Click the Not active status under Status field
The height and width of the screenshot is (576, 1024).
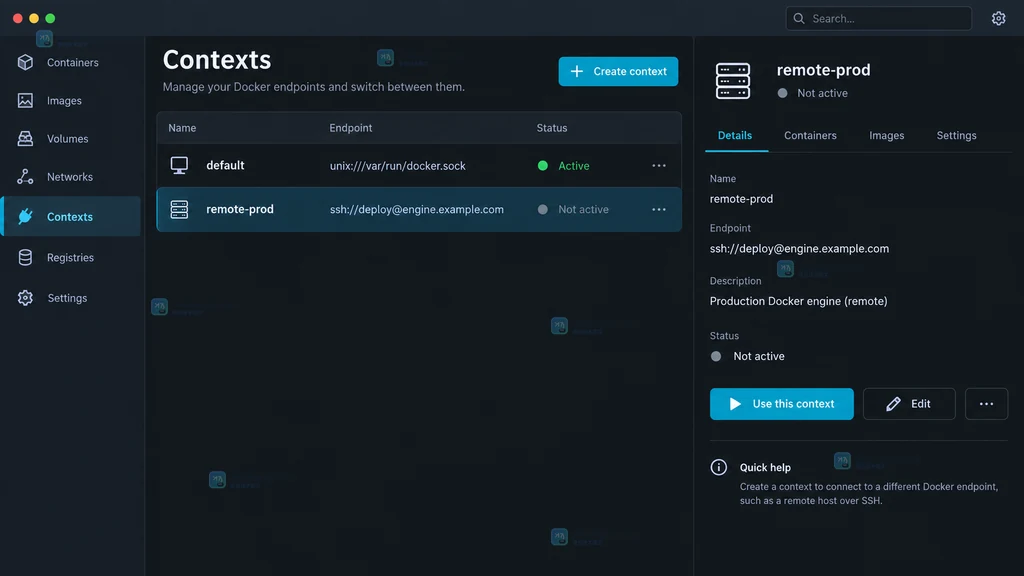(748, 357)
